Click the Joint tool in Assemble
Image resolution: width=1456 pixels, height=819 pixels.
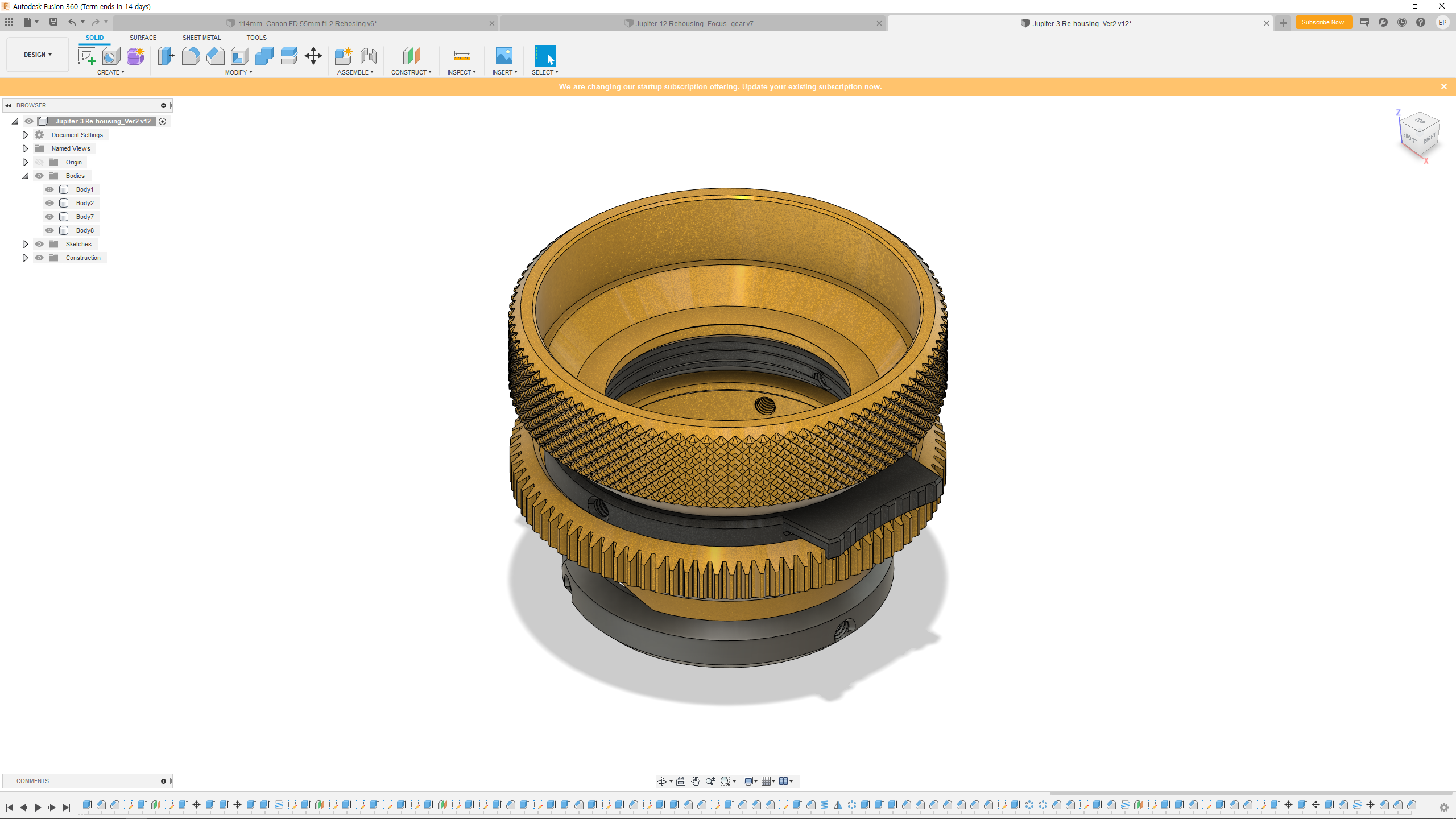pyautogui.click(x=368, y=56)
